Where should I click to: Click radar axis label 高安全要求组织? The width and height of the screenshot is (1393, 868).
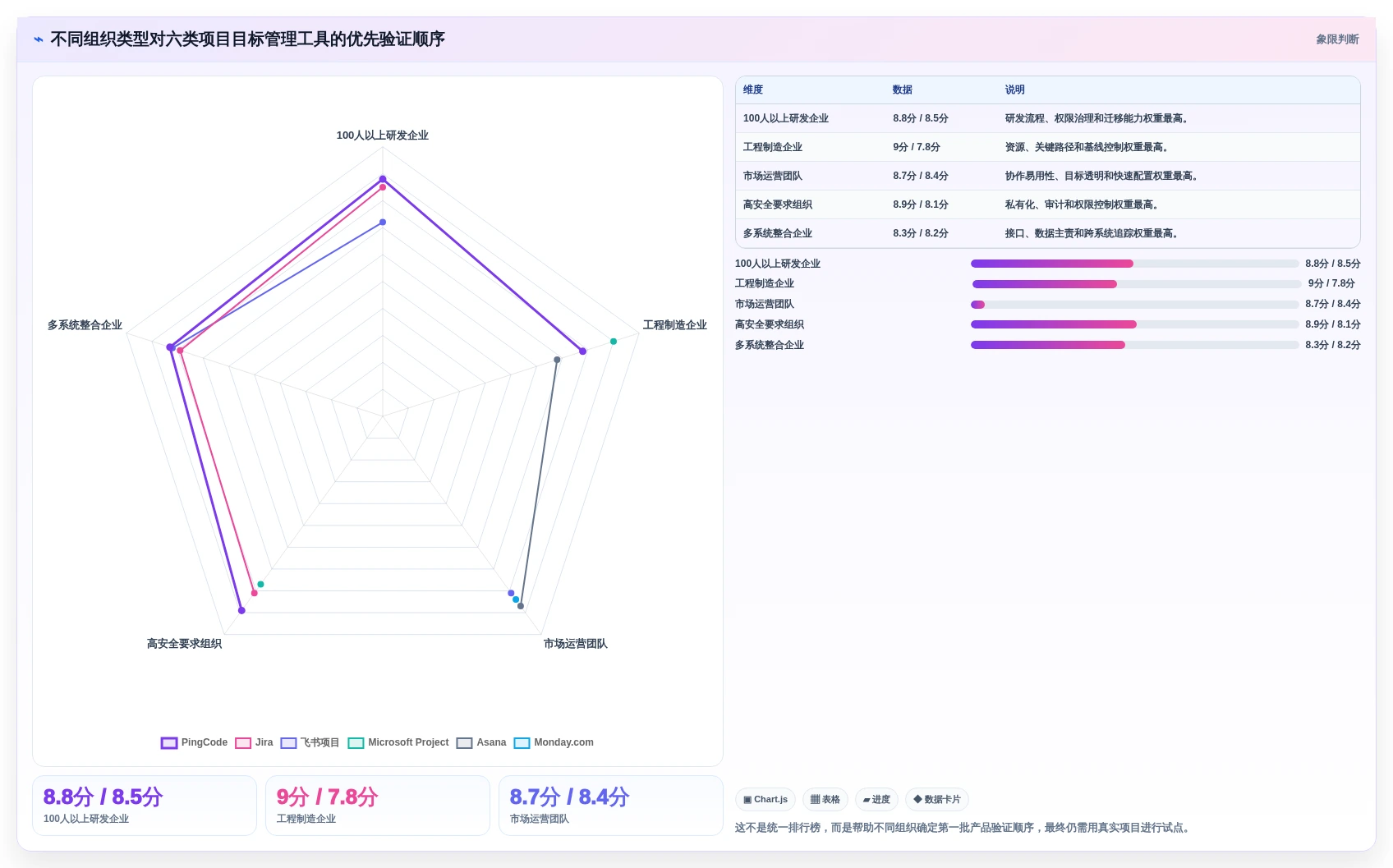[184, 644]
